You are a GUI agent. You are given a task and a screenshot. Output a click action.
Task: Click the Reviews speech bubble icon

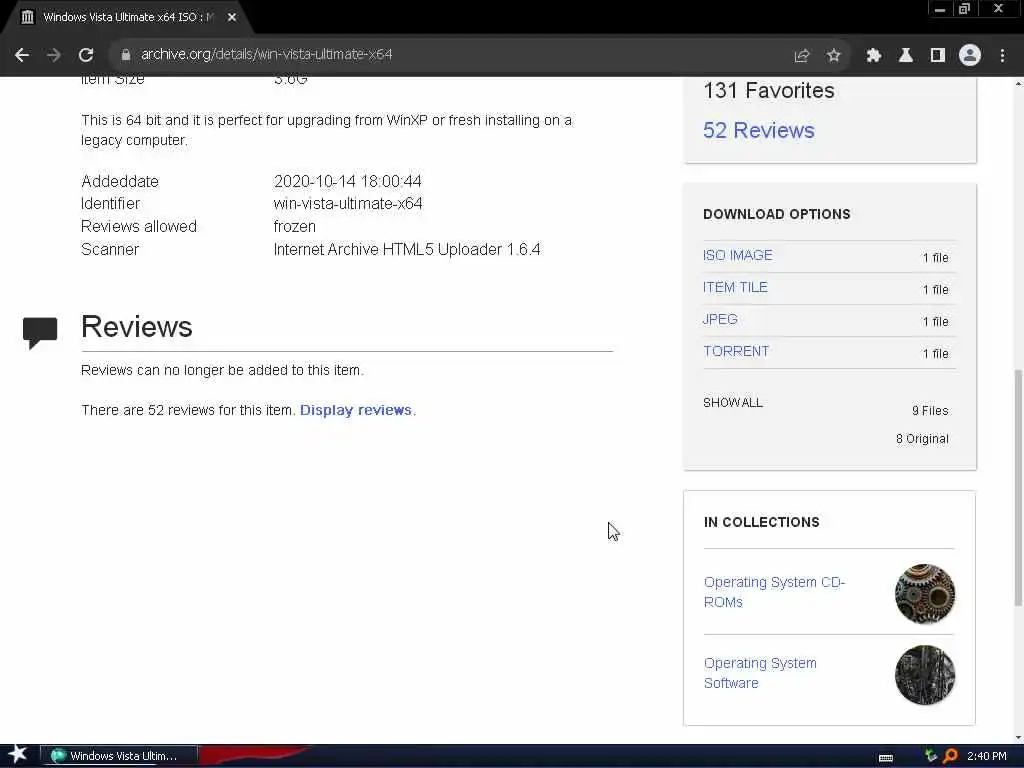[40, 333]
